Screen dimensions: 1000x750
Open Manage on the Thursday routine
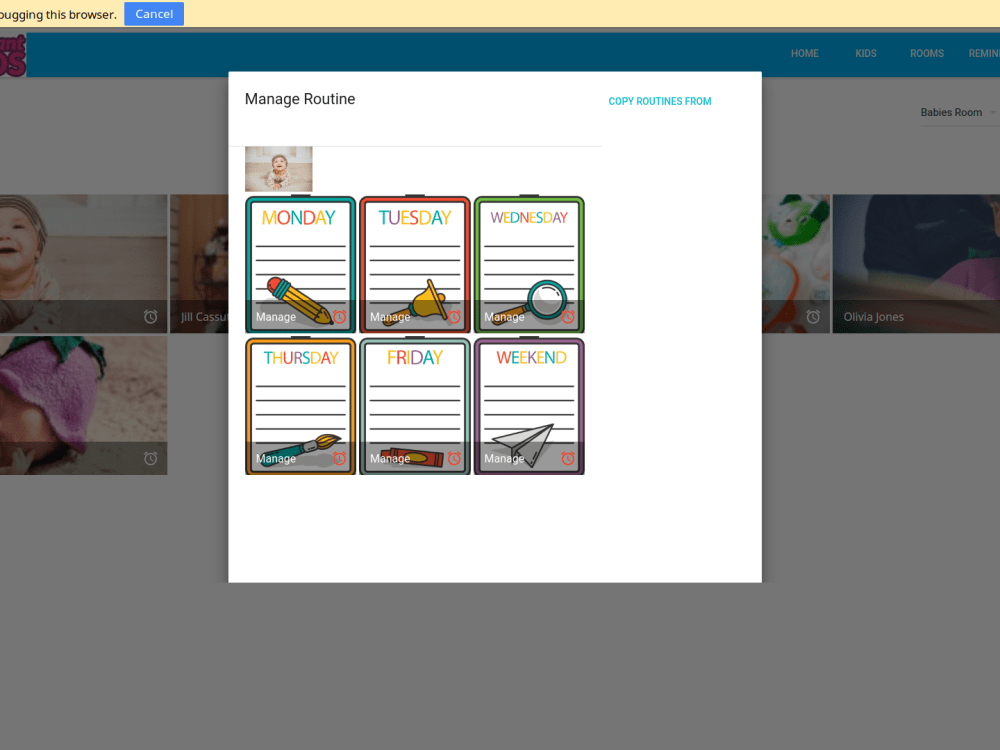point(276,459)
